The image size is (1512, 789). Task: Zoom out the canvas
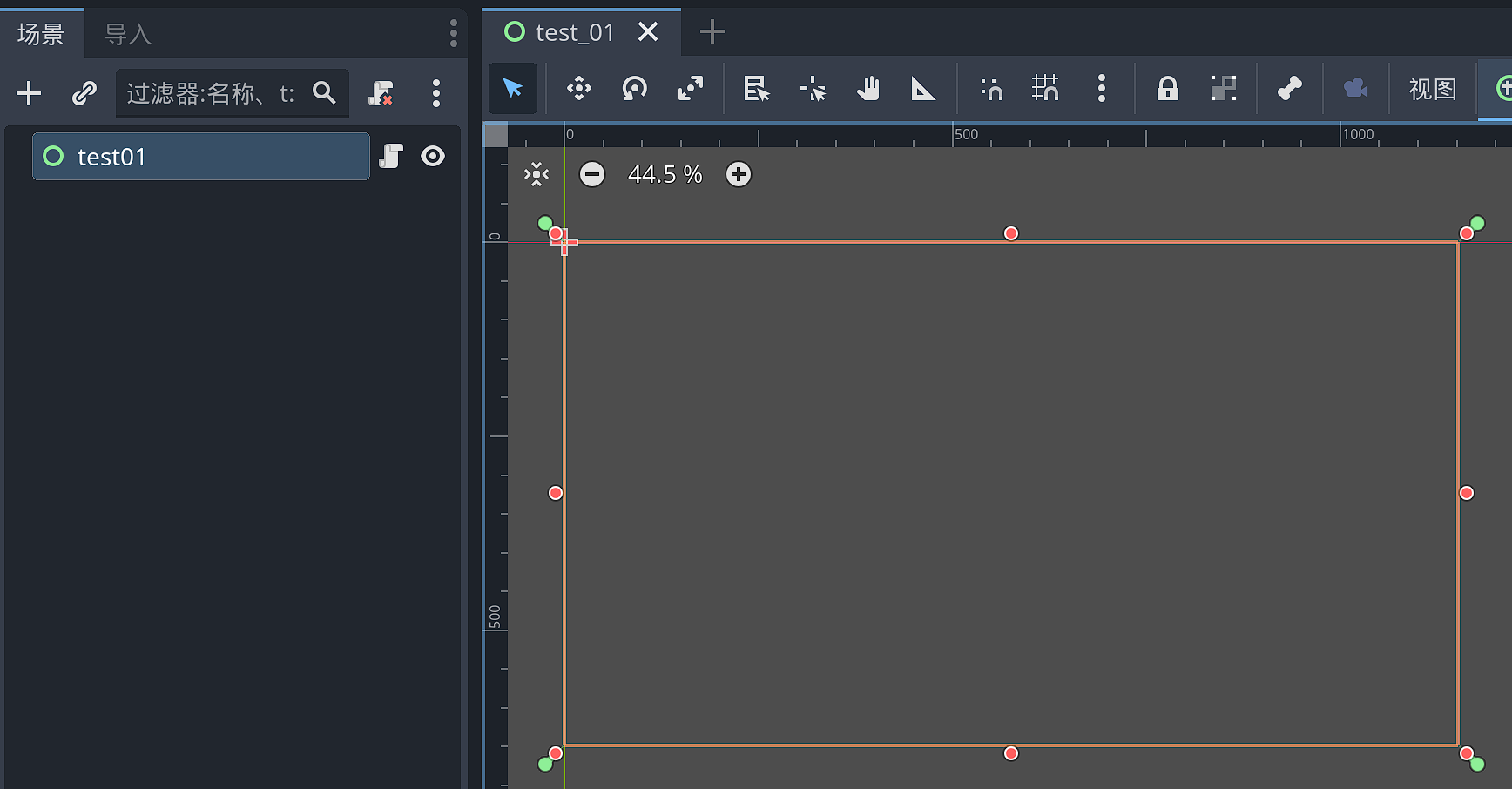(592, 174)
